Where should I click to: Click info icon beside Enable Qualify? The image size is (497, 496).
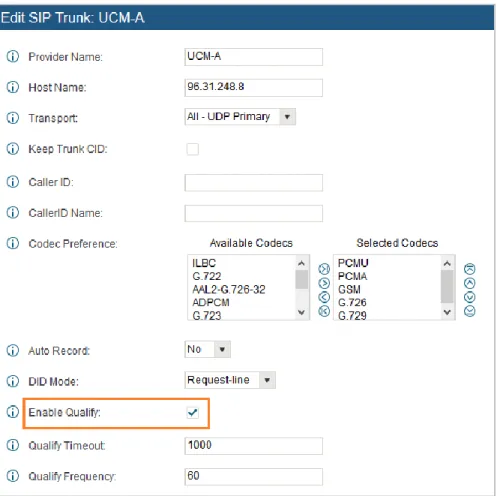tap(13, 412)
